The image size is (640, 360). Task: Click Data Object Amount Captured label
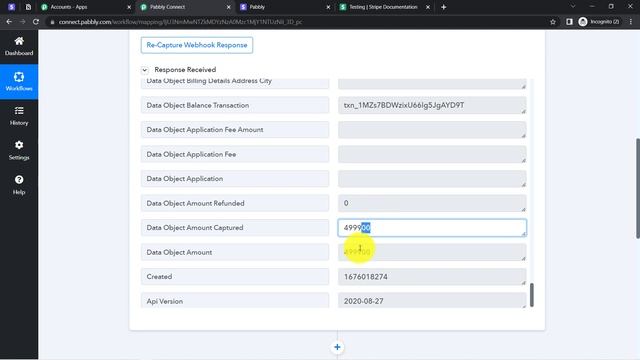click(x=195, y=228)
